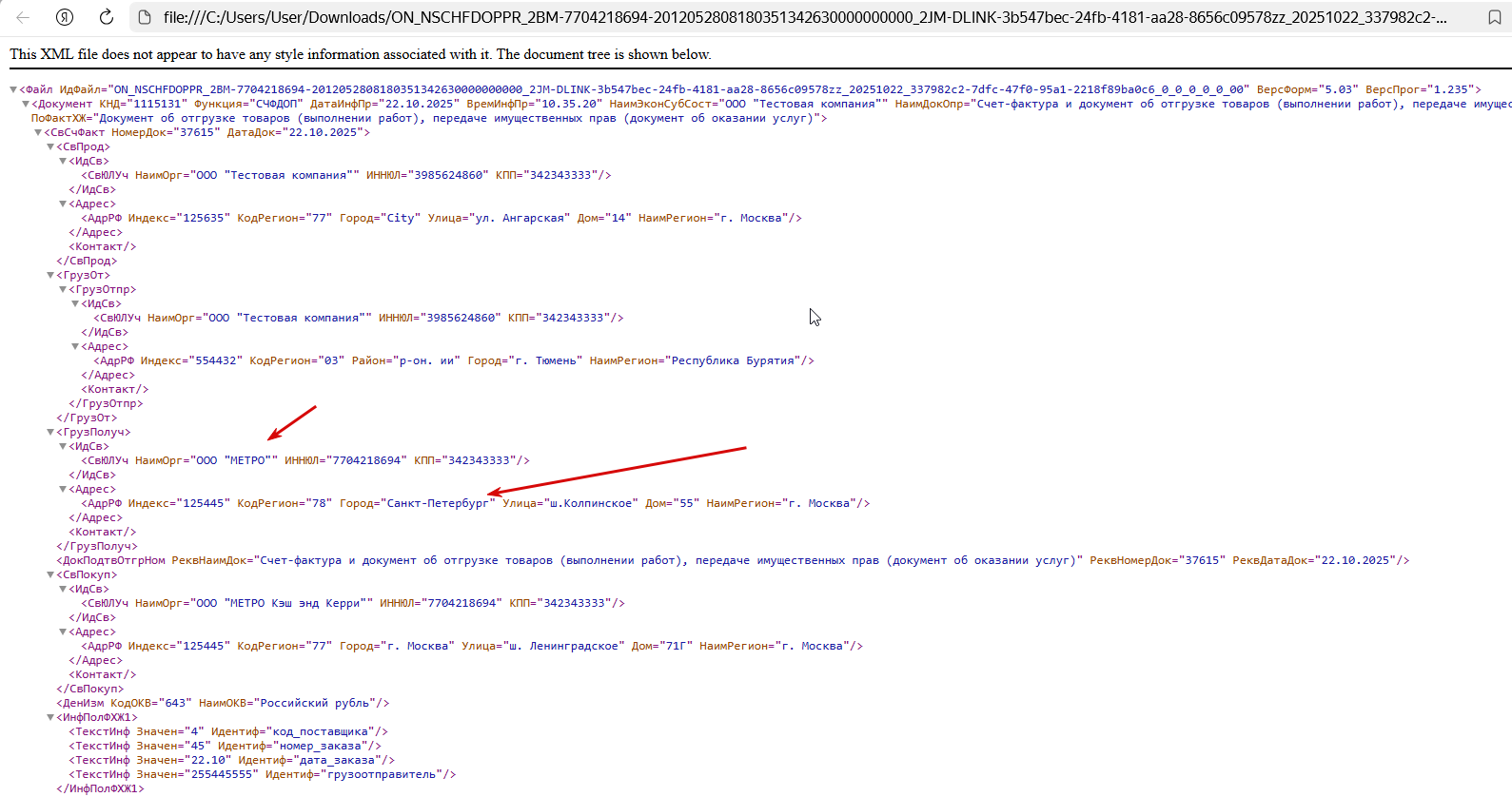Click the closing </ГрузПолуч> tag
The height and width of the screenshot is (797, 1512).
[x=96, y=546]
